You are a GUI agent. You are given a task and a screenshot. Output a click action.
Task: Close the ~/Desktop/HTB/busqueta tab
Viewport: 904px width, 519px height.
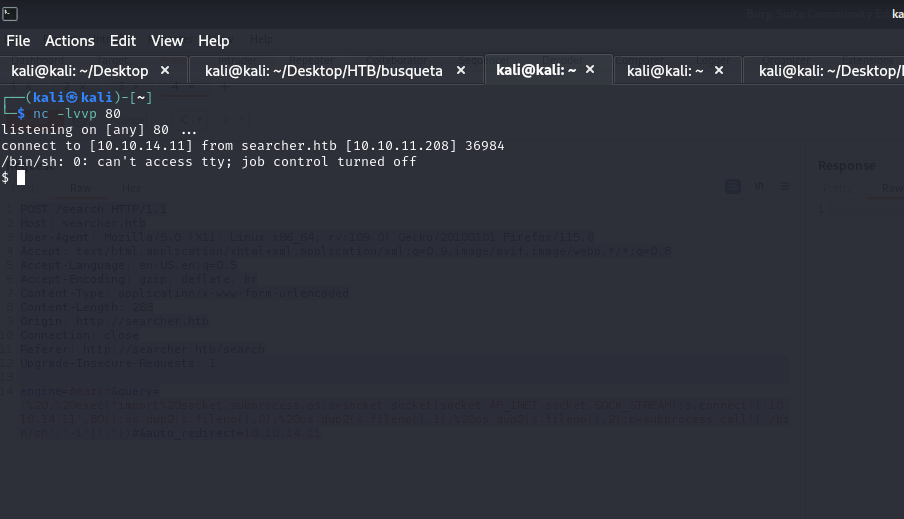coord(461,70)
